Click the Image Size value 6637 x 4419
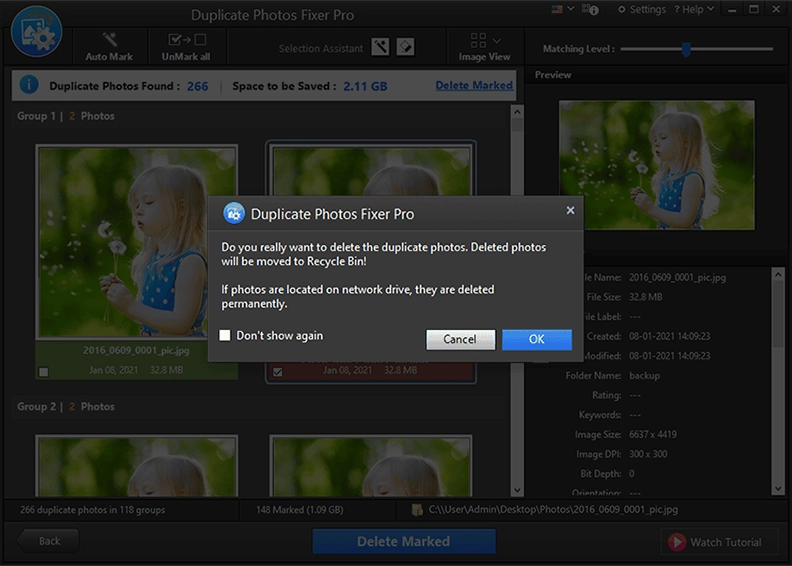This screenshot has height=566, width=792. coord(653,434)
